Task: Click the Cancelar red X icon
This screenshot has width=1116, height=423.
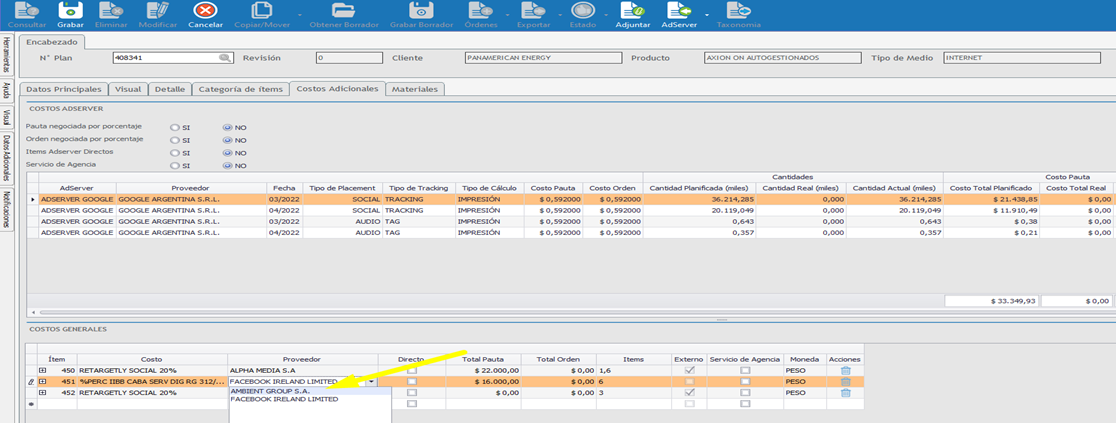Action: 206,11
